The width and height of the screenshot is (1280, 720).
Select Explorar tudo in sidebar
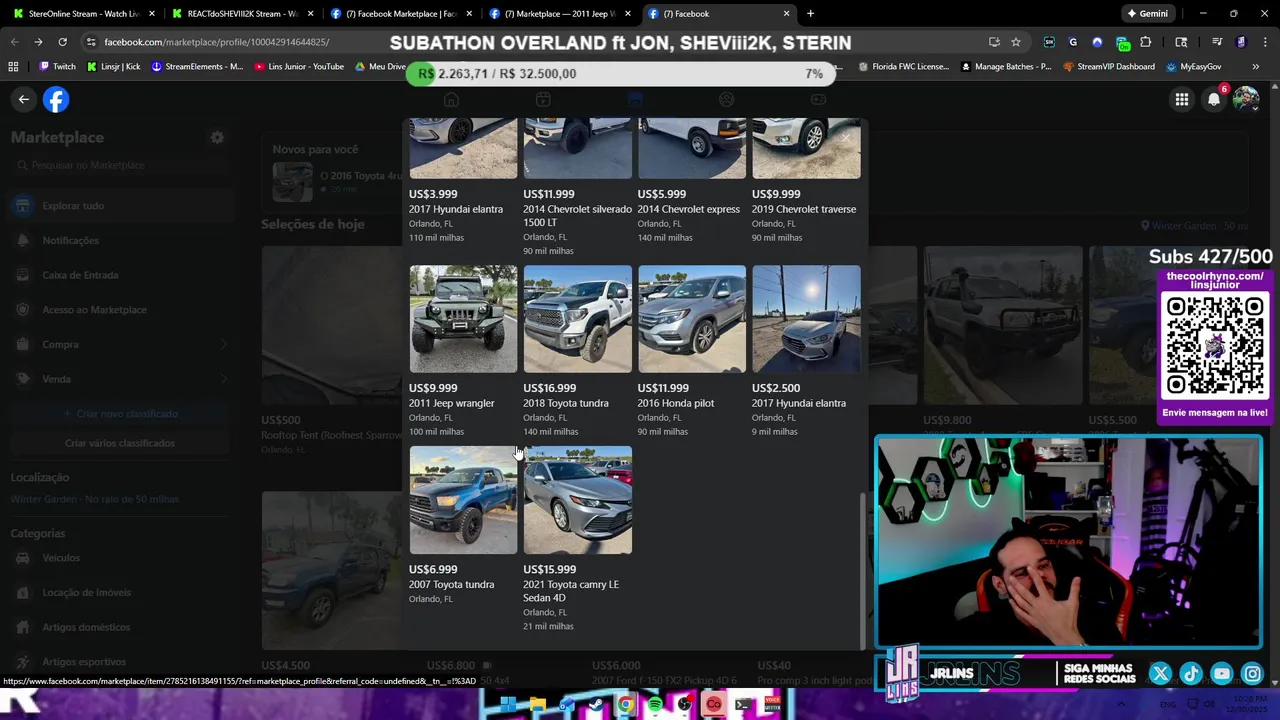pyautogui.click(x=120, y=206)
